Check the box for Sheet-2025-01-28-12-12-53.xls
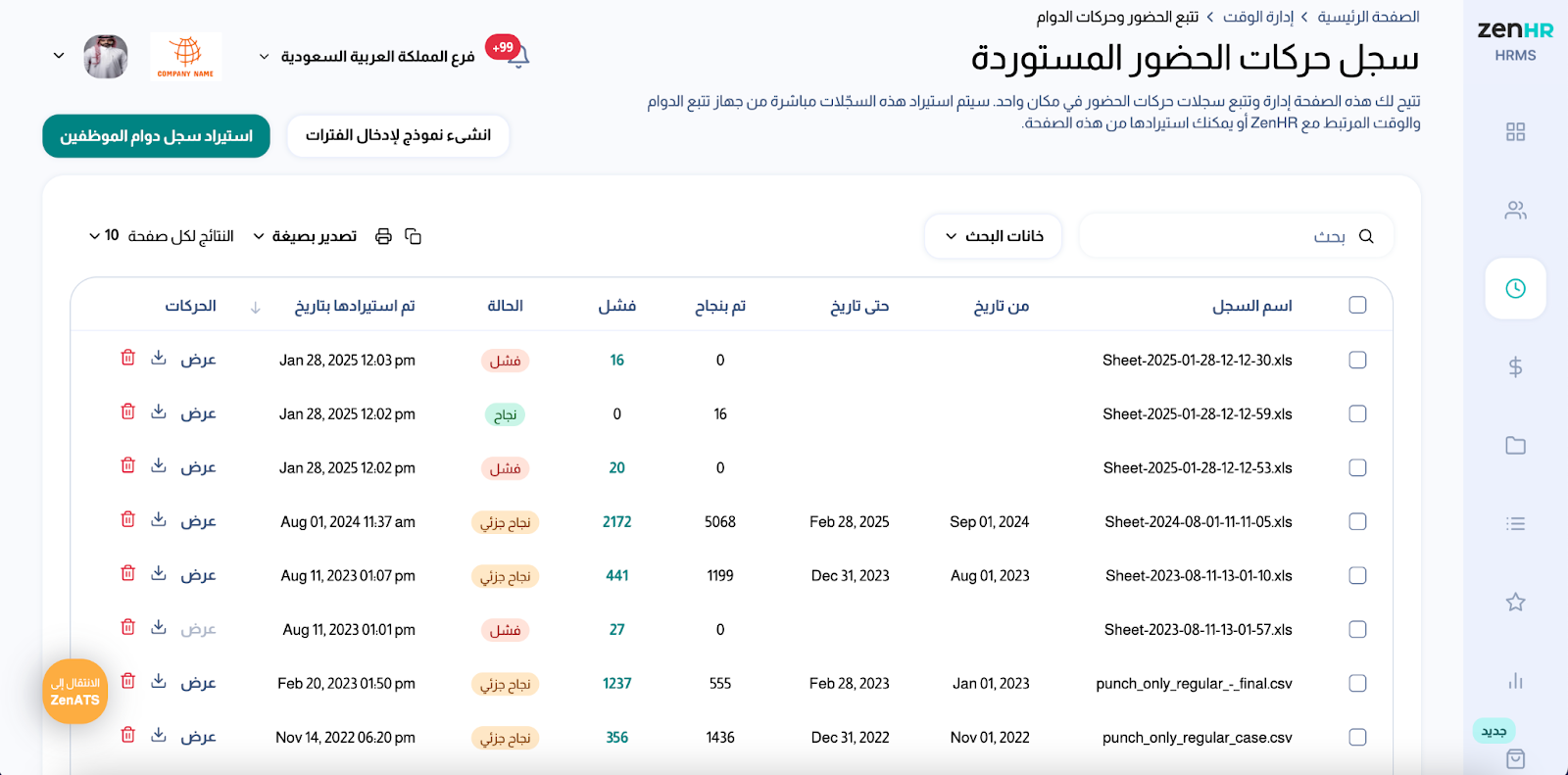 pyautogui.click(x=1357, y=467)
